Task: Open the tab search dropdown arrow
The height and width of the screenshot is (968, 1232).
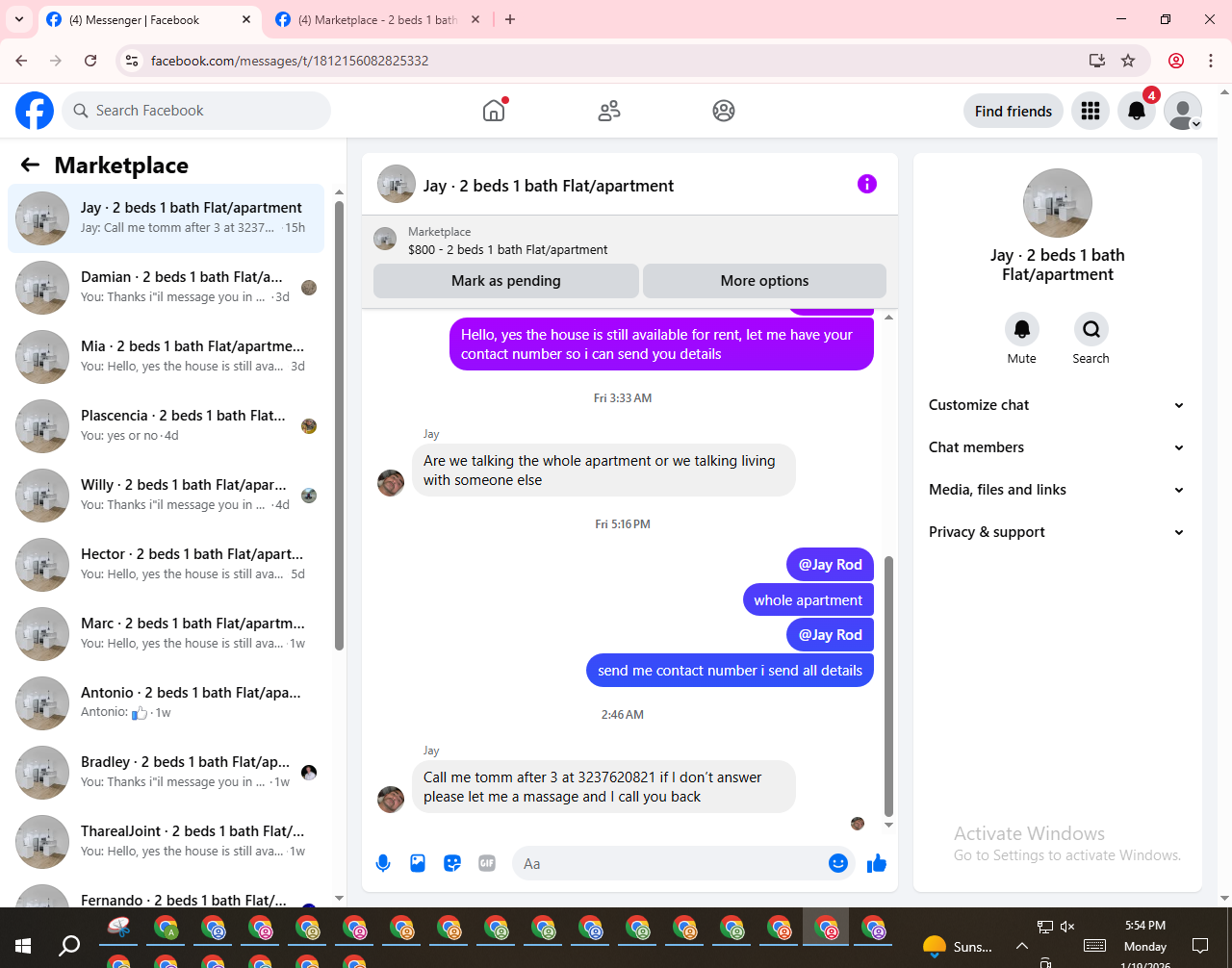Action: tap(19, 19)
